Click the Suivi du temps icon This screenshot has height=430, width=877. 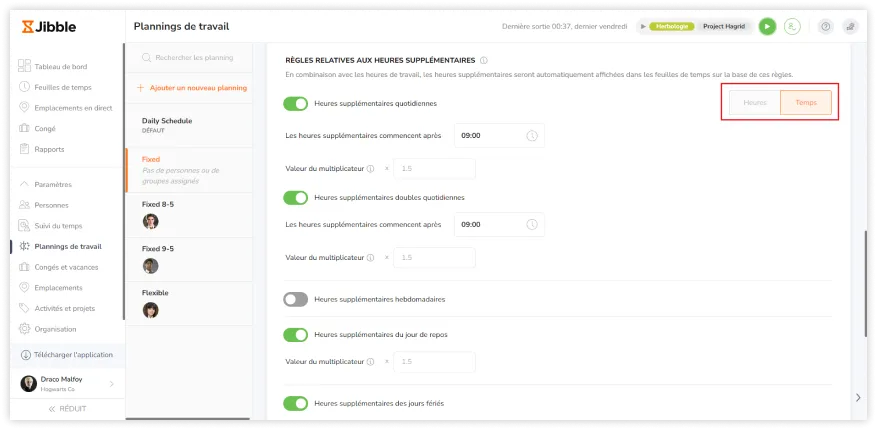tap(24, 226)
